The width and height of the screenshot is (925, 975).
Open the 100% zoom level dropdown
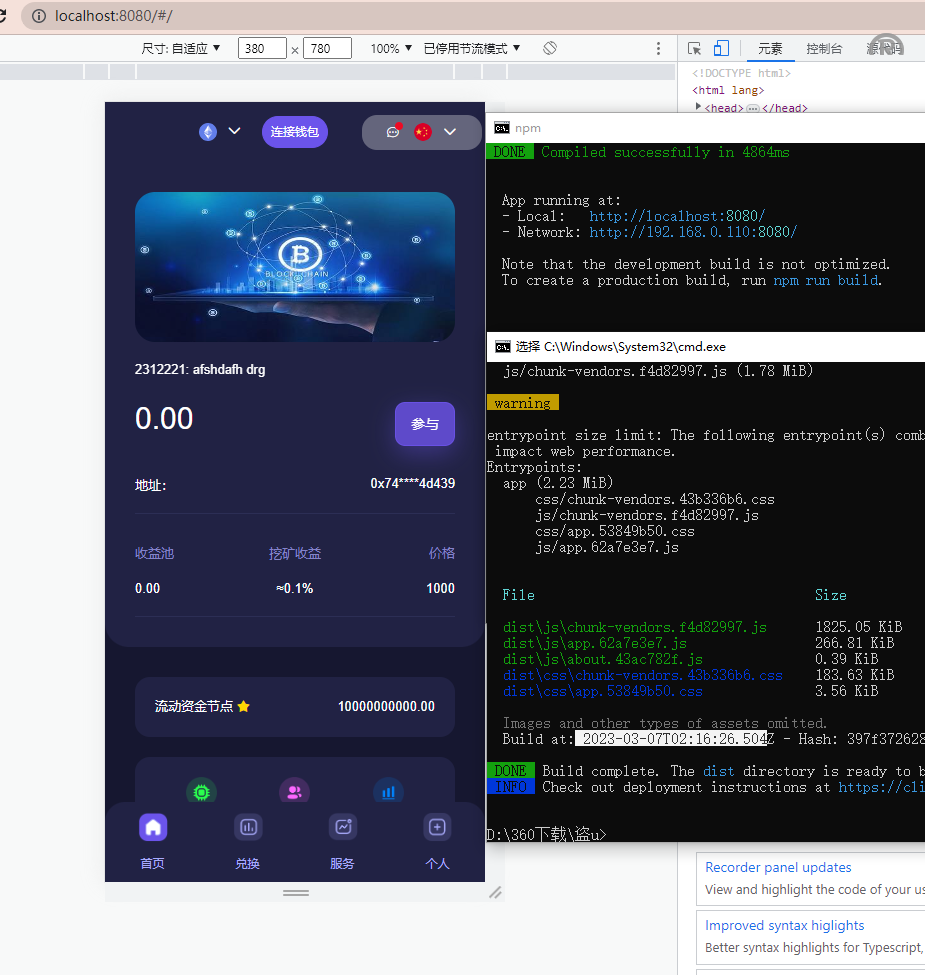[392, 48]
